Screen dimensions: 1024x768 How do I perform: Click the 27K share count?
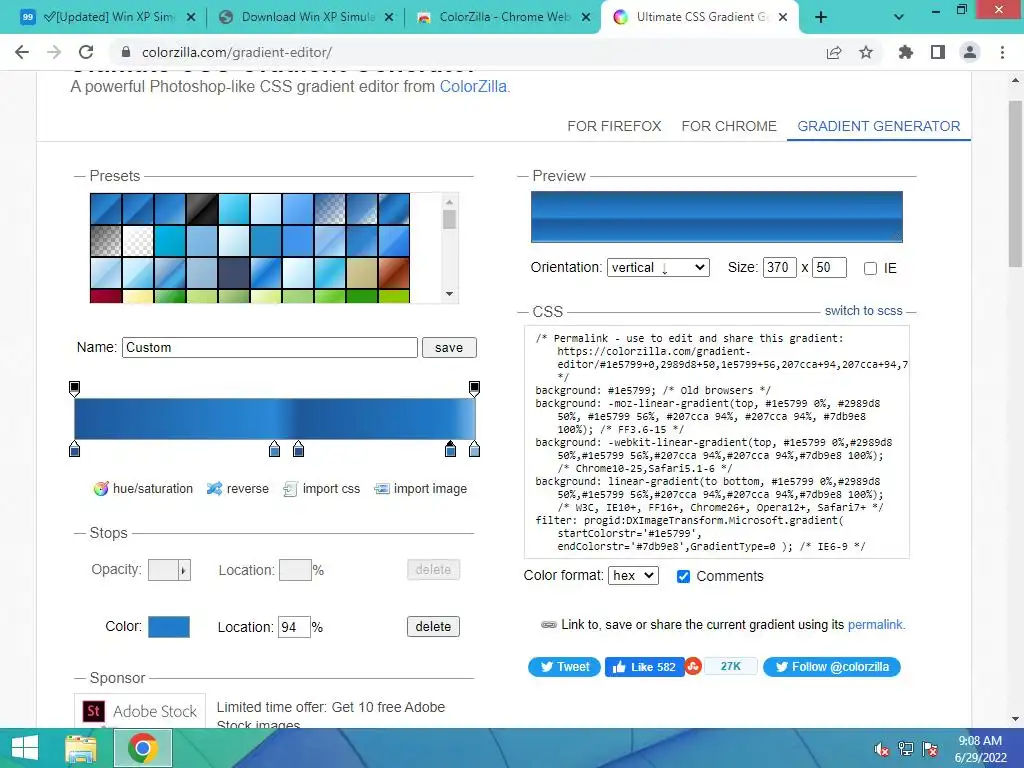731,667
